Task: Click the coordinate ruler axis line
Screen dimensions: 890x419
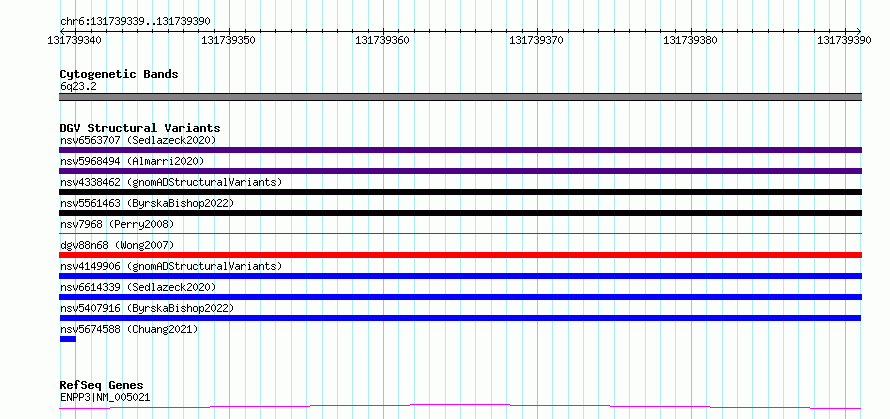Action: pyautogui.click(x=460, y=31)
